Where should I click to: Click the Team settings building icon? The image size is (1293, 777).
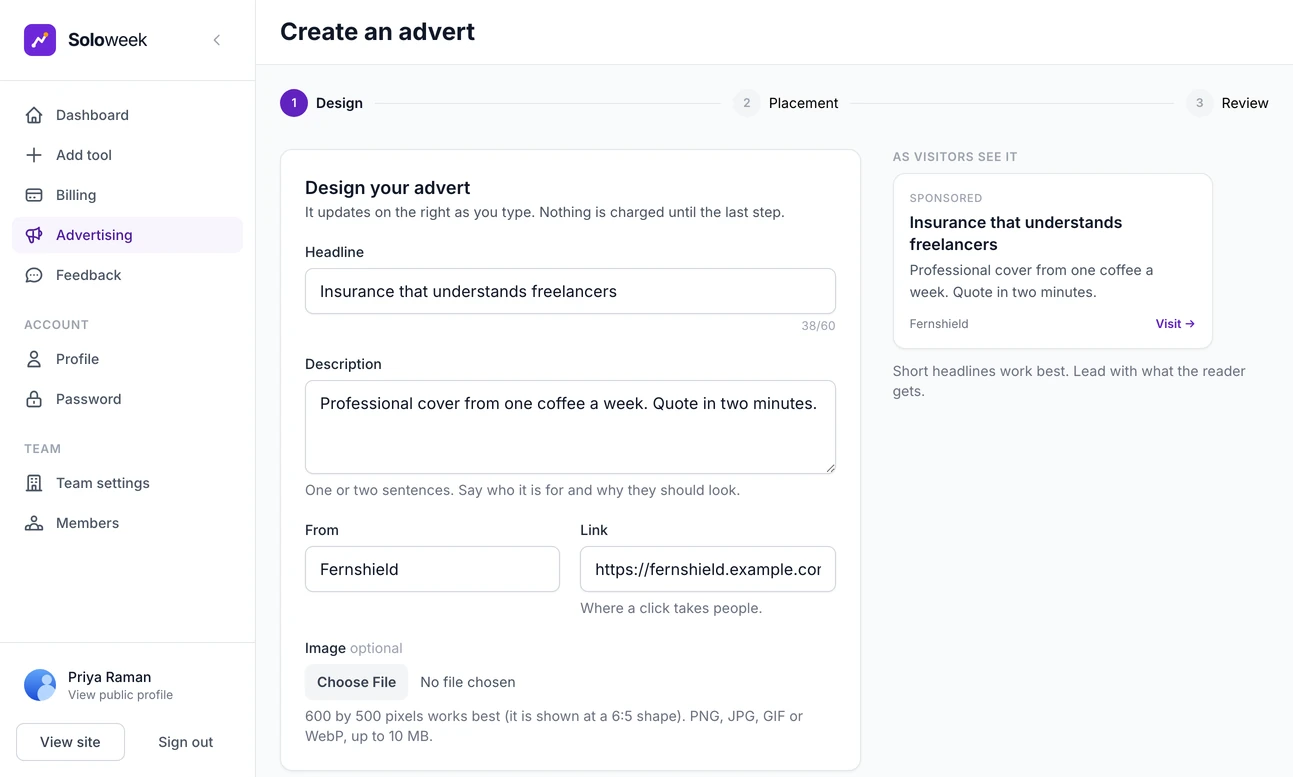(34, 483)
